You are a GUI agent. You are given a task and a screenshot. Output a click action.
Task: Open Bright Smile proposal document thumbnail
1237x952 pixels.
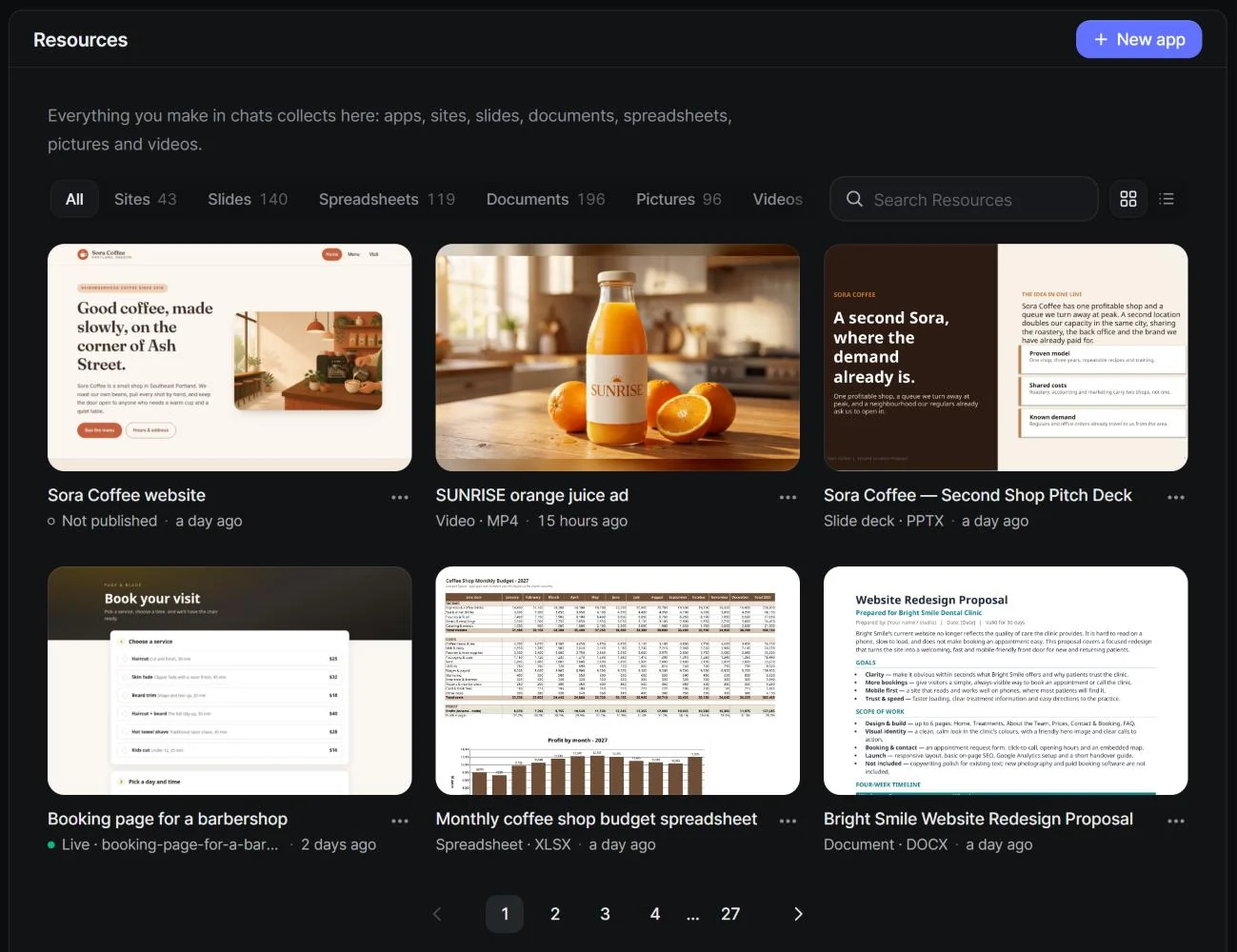click(x=1006, y=681)
